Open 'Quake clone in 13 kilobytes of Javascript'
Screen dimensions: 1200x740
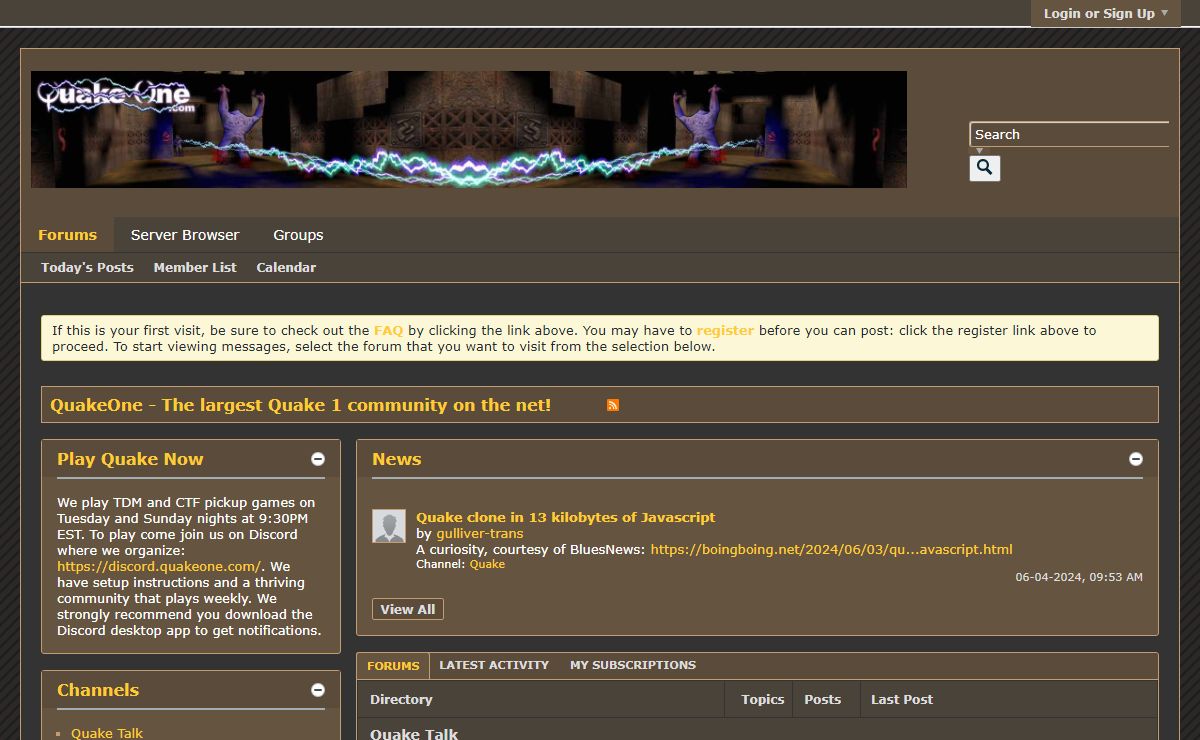point(565,517)
